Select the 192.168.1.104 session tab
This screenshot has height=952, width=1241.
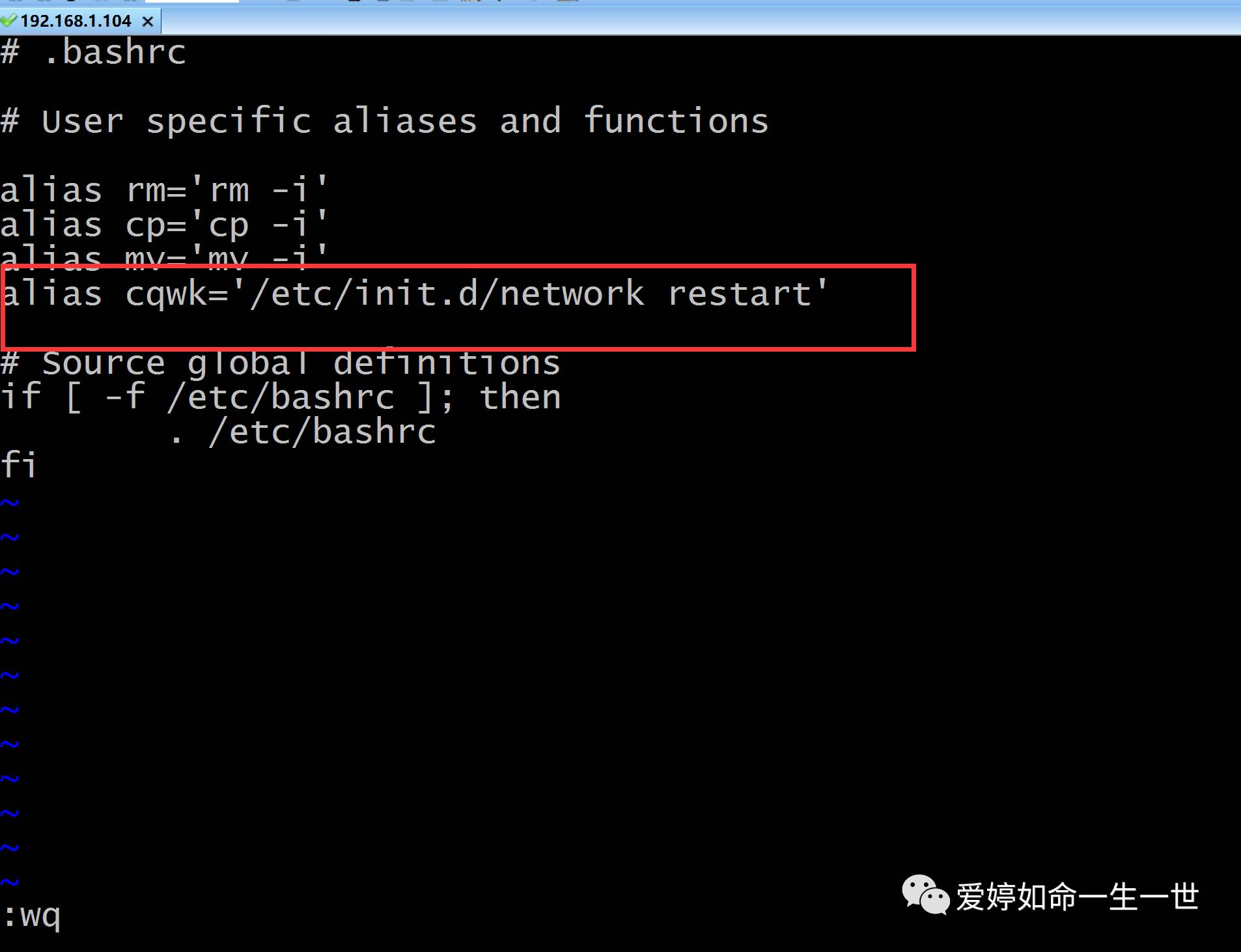[76, 21]
